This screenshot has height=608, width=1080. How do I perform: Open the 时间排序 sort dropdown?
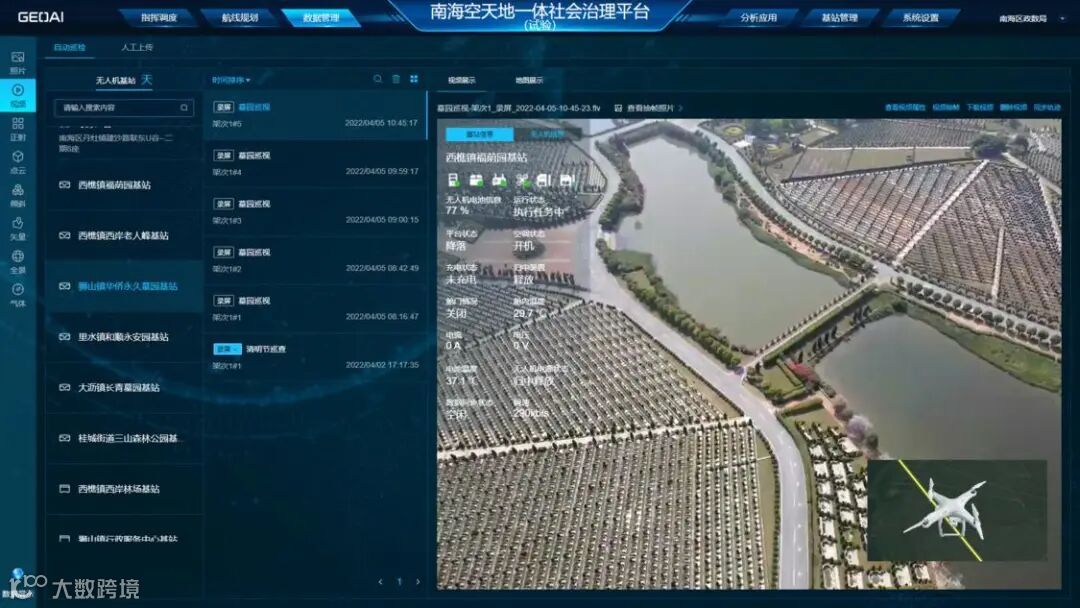pos(231,80)
